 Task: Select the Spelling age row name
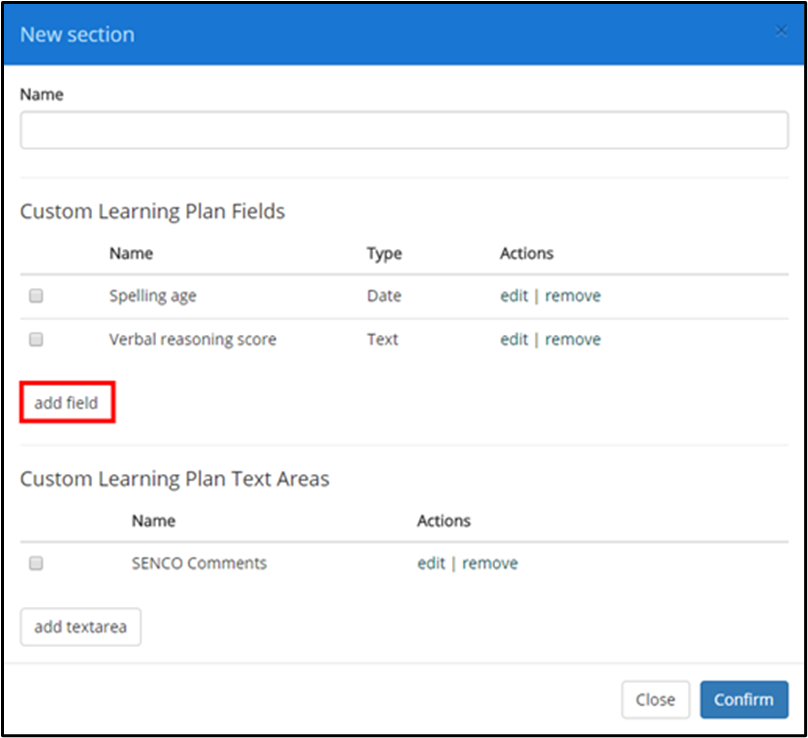tap(153, 296)
